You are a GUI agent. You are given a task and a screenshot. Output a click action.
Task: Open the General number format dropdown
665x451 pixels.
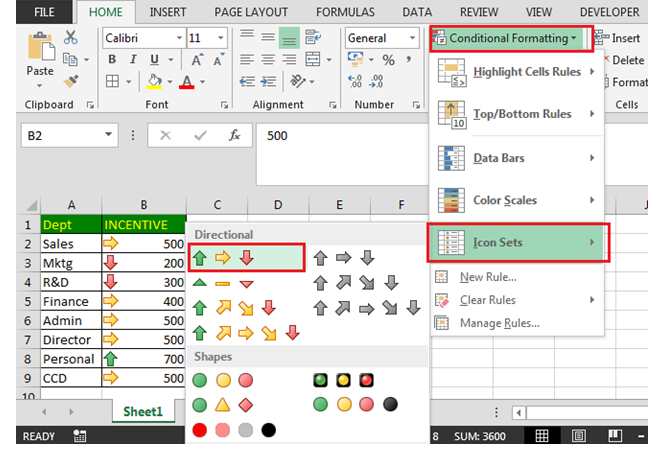pos(412,38)
